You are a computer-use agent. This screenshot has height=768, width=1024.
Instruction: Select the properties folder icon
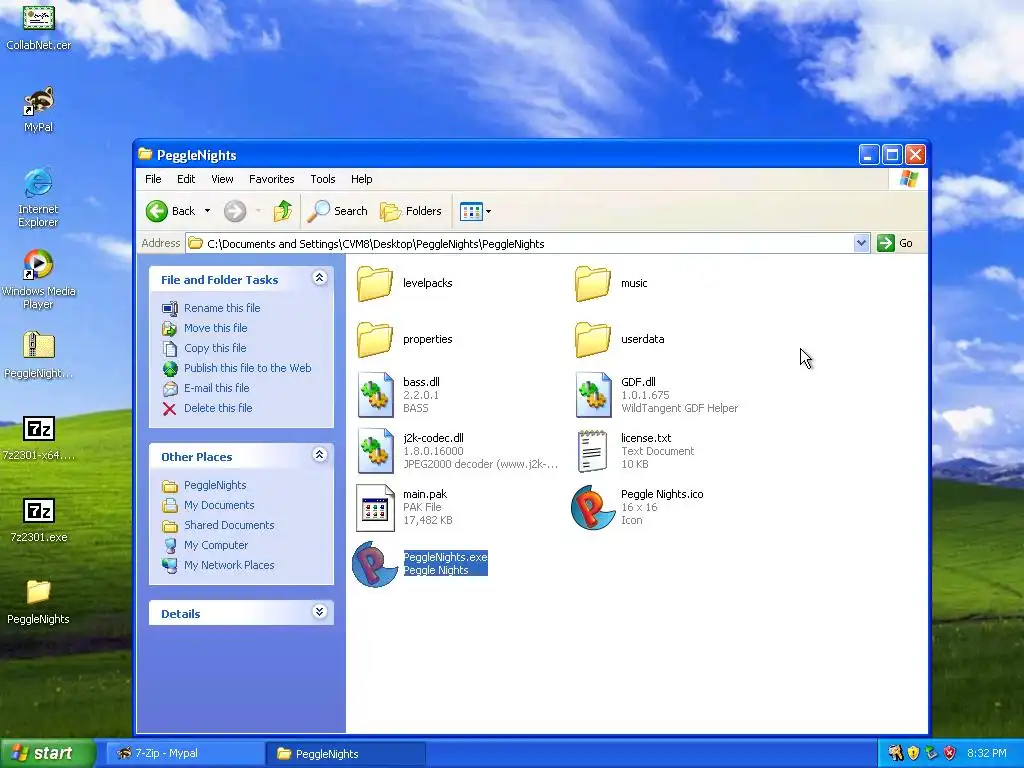375,339
